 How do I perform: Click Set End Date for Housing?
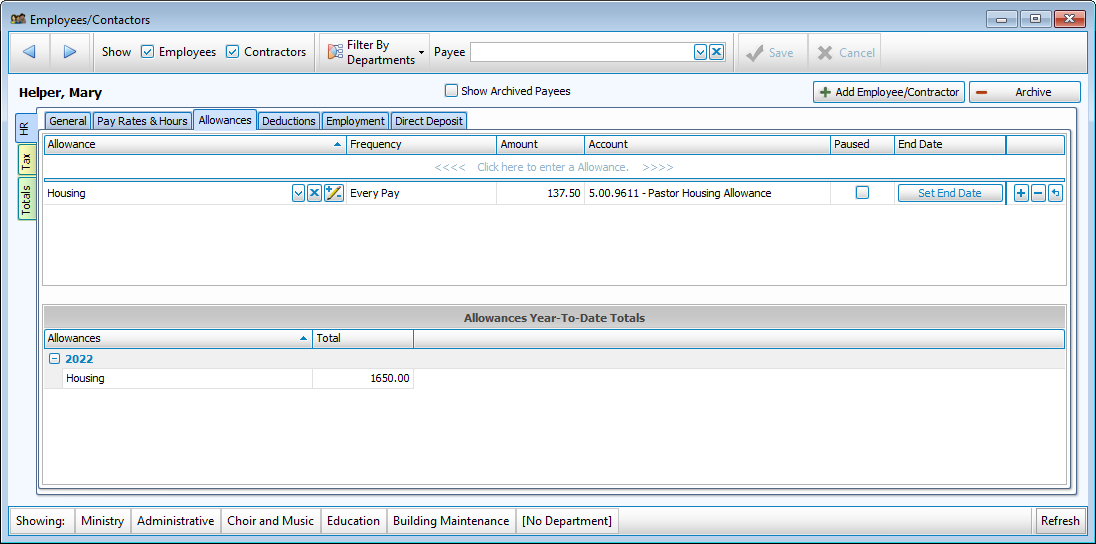tap(949, 193)
